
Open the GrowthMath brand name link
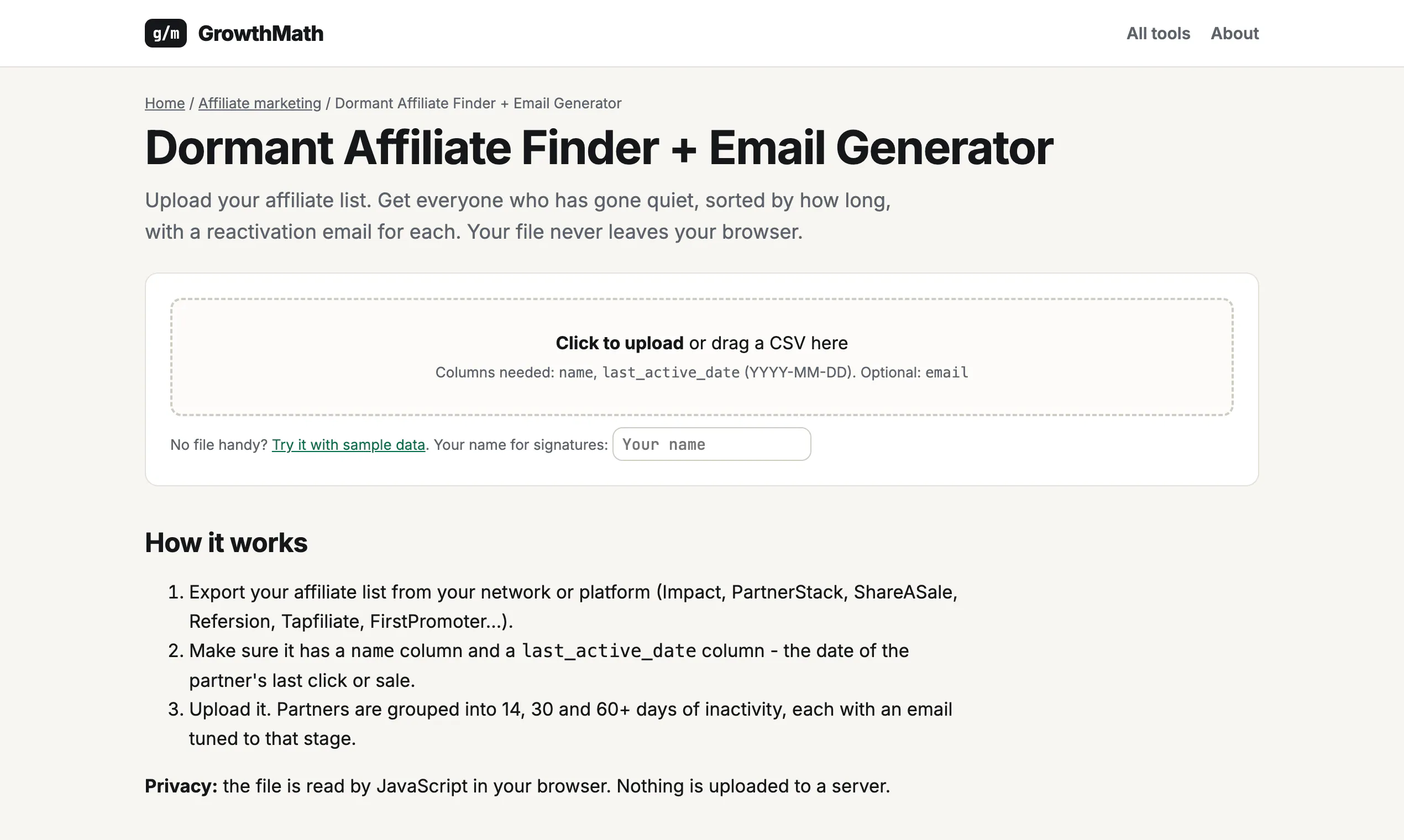(x=260, y=33)
